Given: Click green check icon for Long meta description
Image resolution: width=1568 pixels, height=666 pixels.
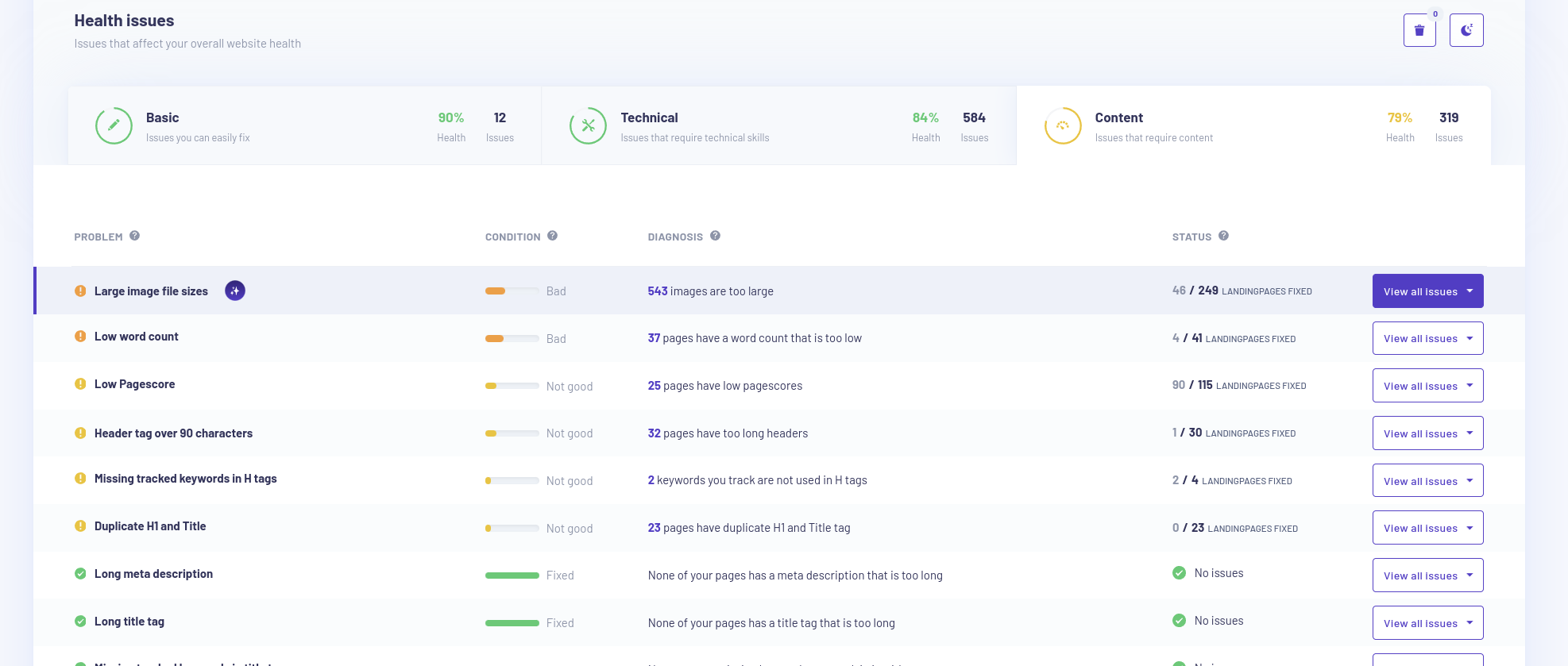Looking at the screenshot, I should pos(80,574).
